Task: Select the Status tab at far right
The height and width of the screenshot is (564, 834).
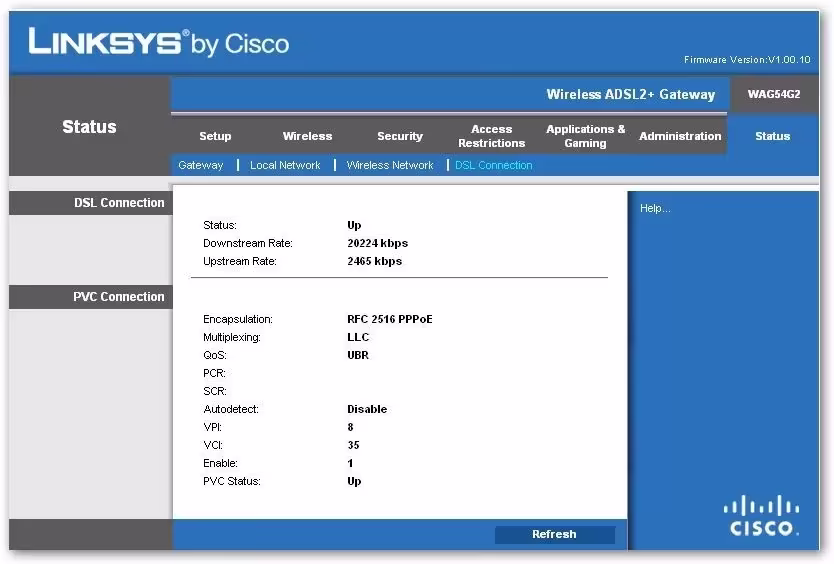Action: pyautogui.click(x=772, y=136)
